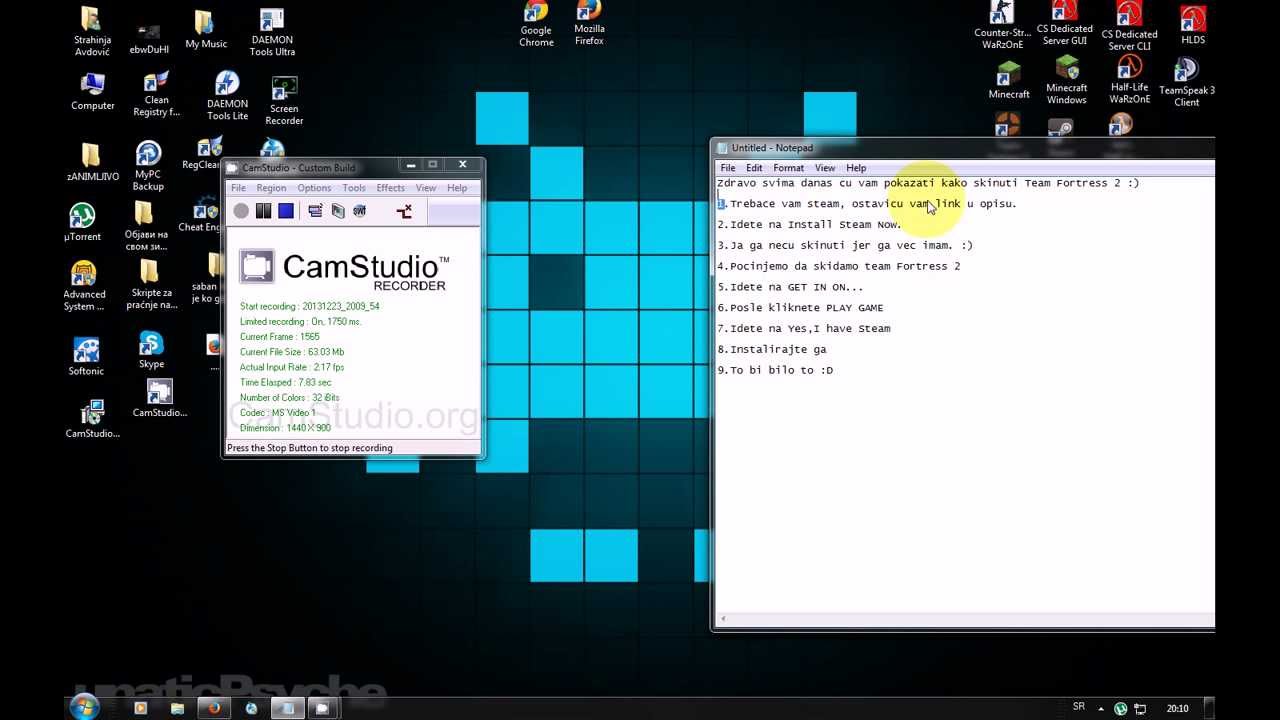
Task: Open CamStudio Tools menu
Action: point(354,188)
